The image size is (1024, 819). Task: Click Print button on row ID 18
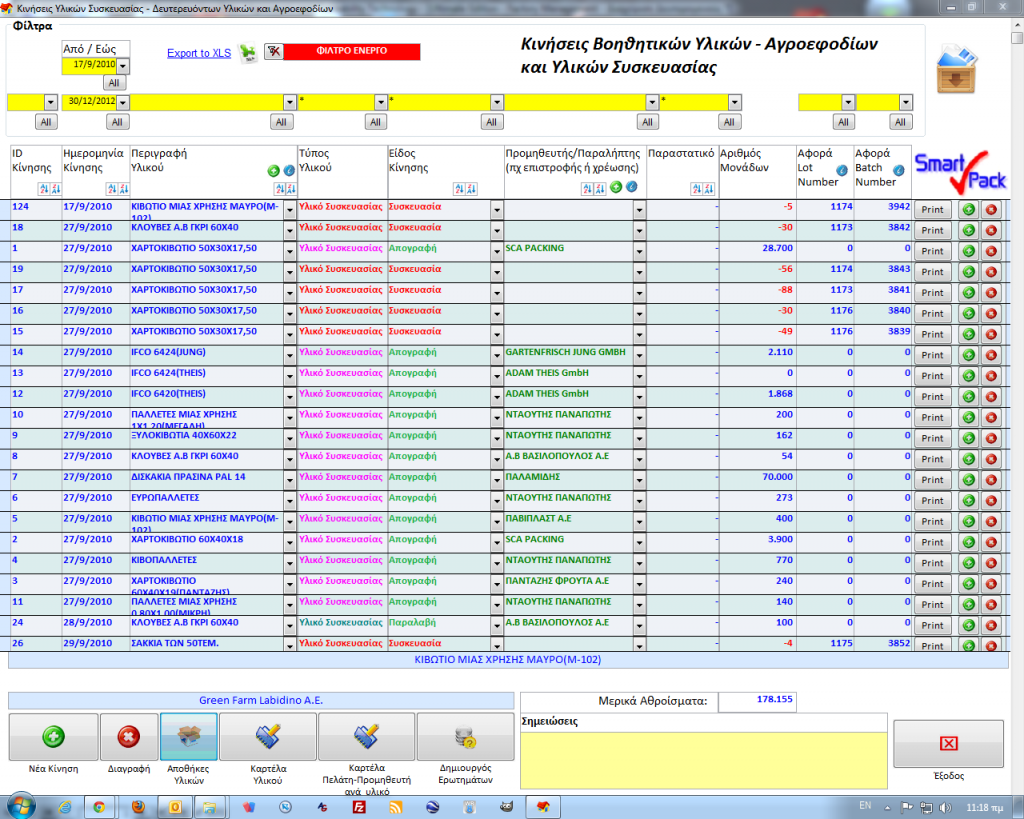[932, 231]
